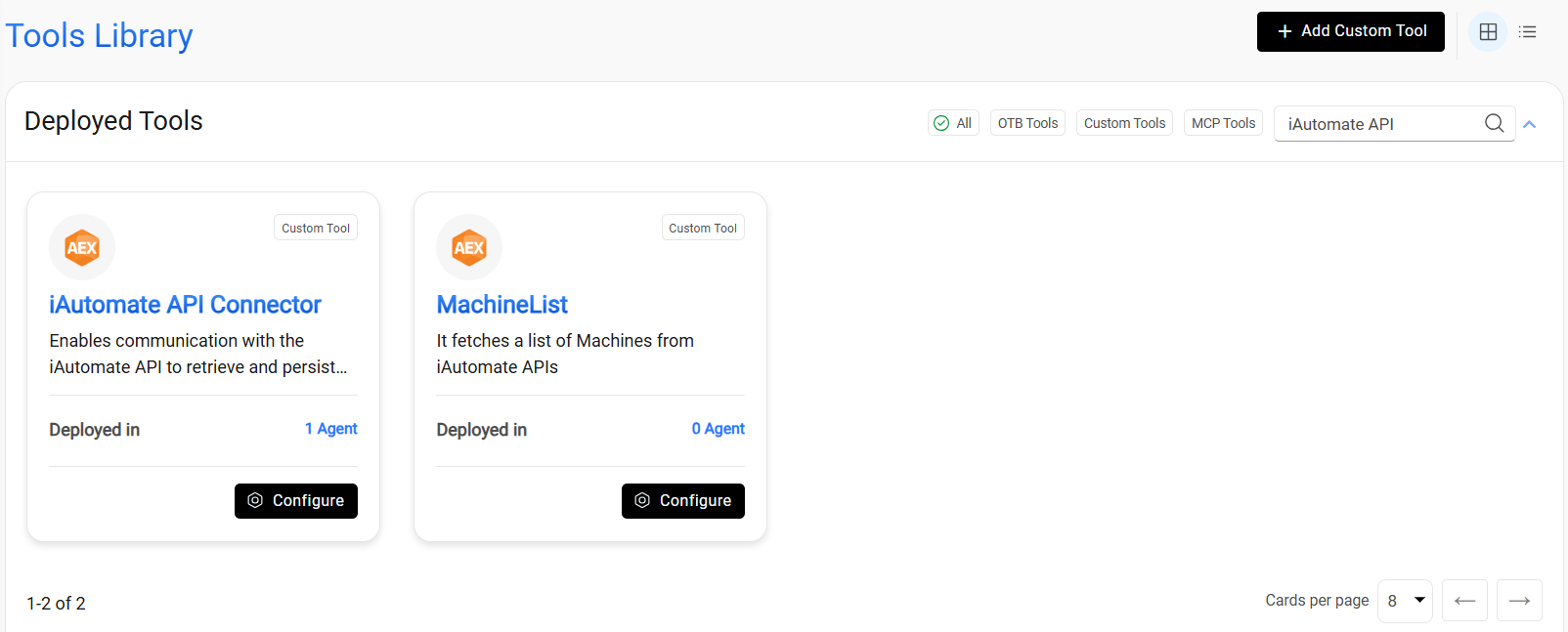Add a custom tool

pyautogui.click(x=1350, y=31)
